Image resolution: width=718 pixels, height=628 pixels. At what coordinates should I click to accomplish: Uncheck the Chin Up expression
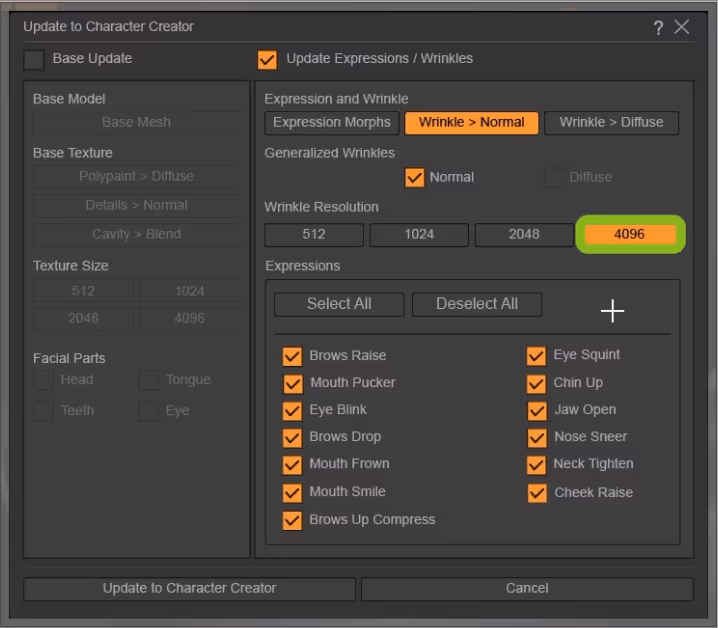(536, 384)
